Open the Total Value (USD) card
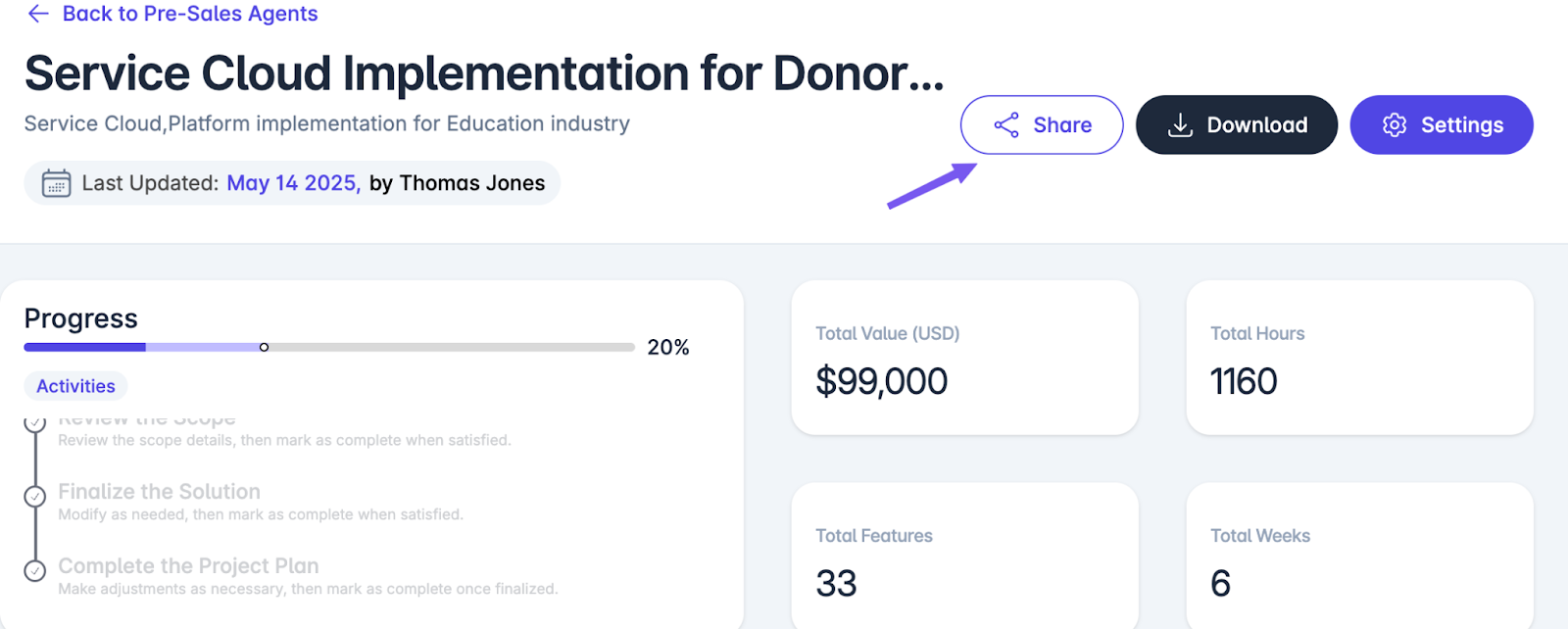This screenshot has height=629, width=1568. (x=964, y=358)
